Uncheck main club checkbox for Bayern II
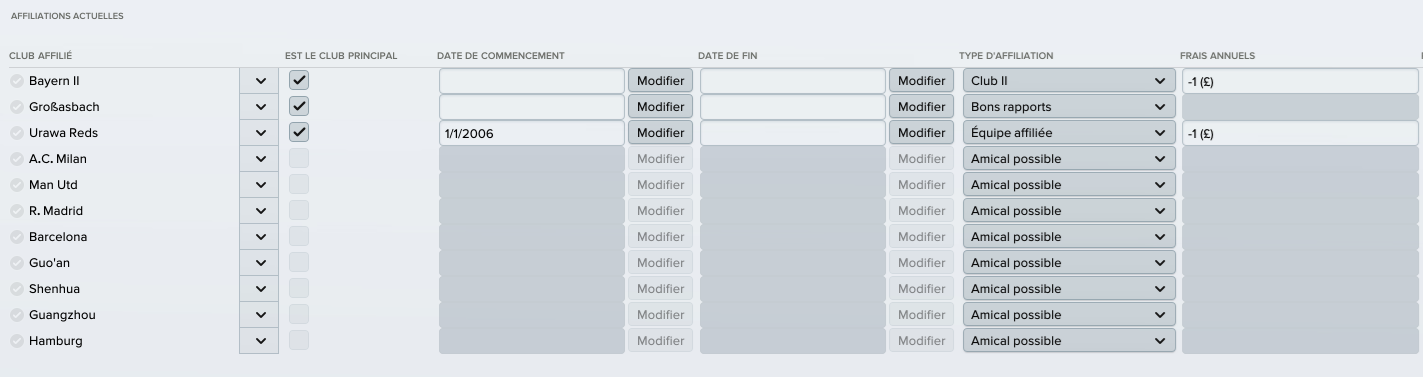 299,80
